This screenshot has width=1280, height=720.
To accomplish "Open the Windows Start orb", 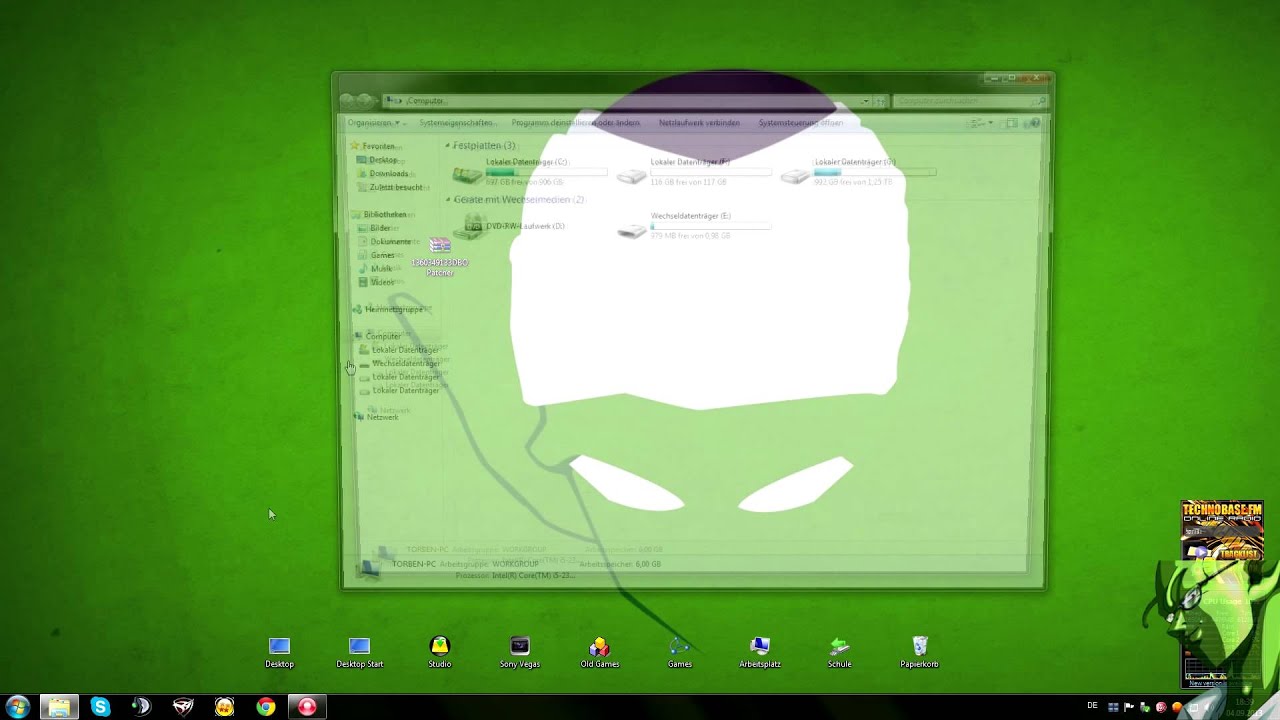I will [17, 707].
